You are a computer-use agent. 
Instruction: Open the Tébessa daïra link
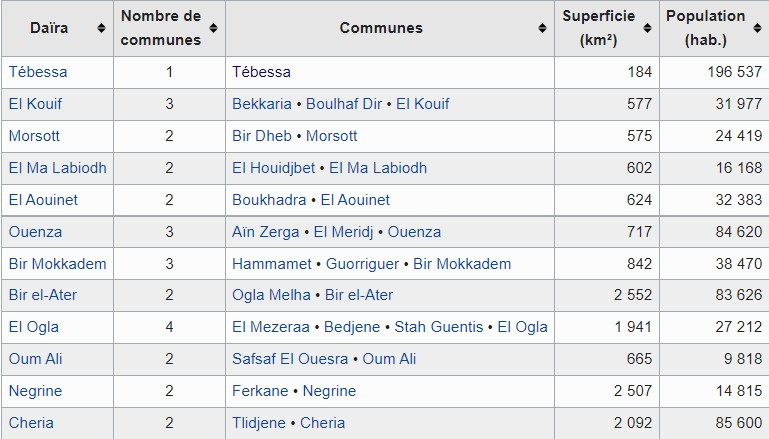tap(38, 72)
